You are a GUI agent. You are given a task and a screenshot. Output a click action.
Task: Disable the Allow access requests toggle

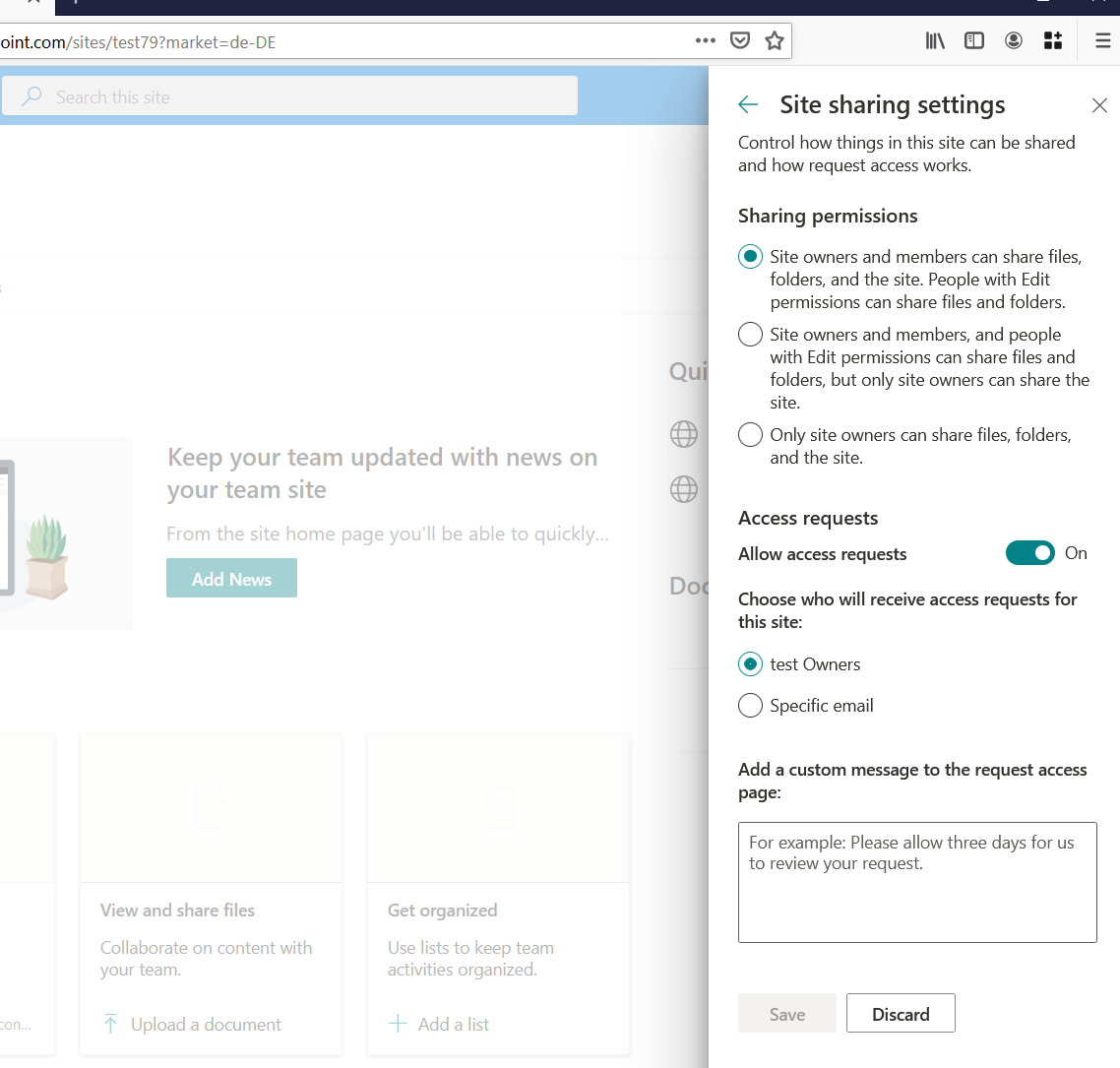point(1030,553)
